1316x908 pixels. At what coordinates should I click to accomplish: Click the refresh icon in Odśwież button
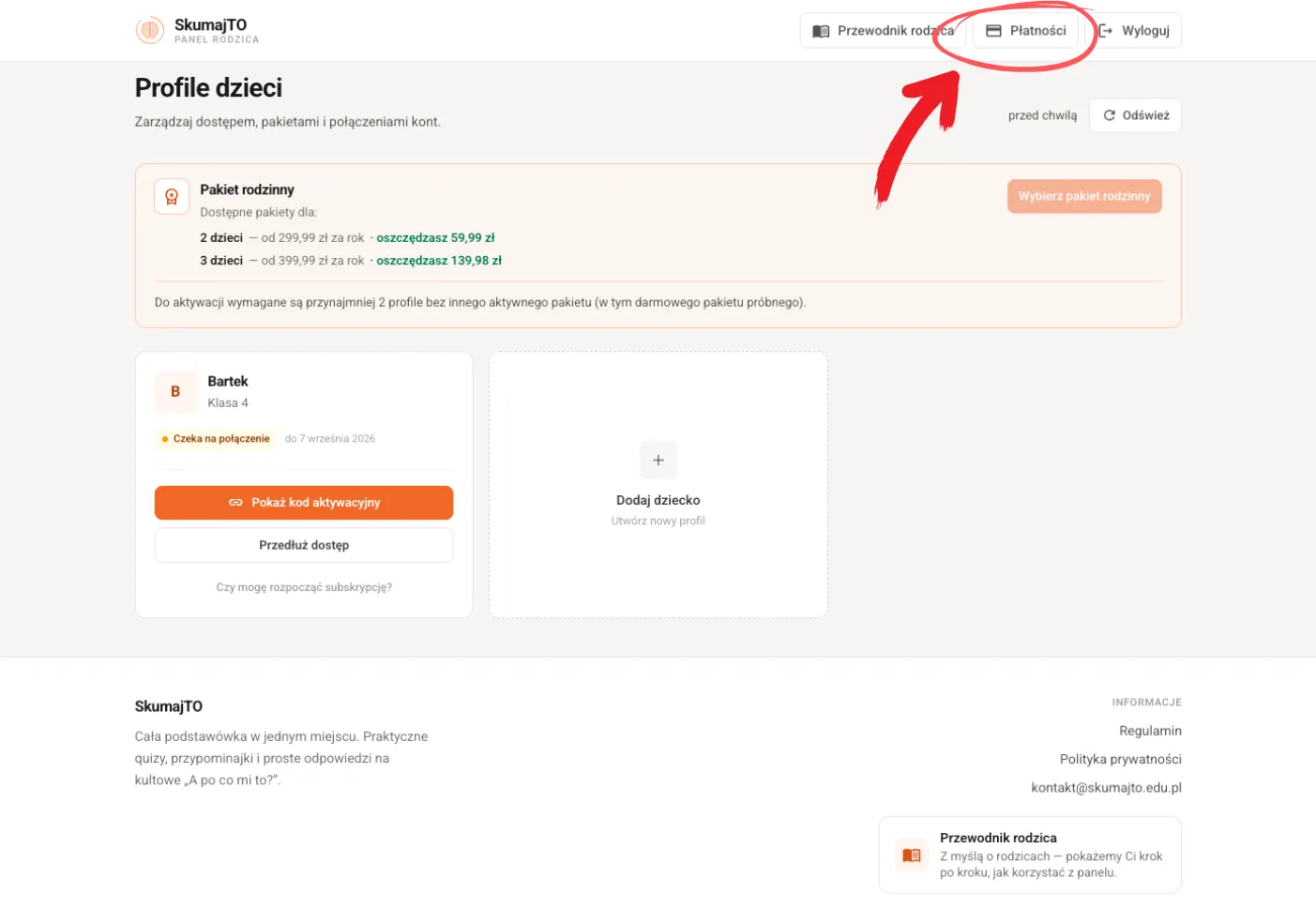click(1110, 115)
